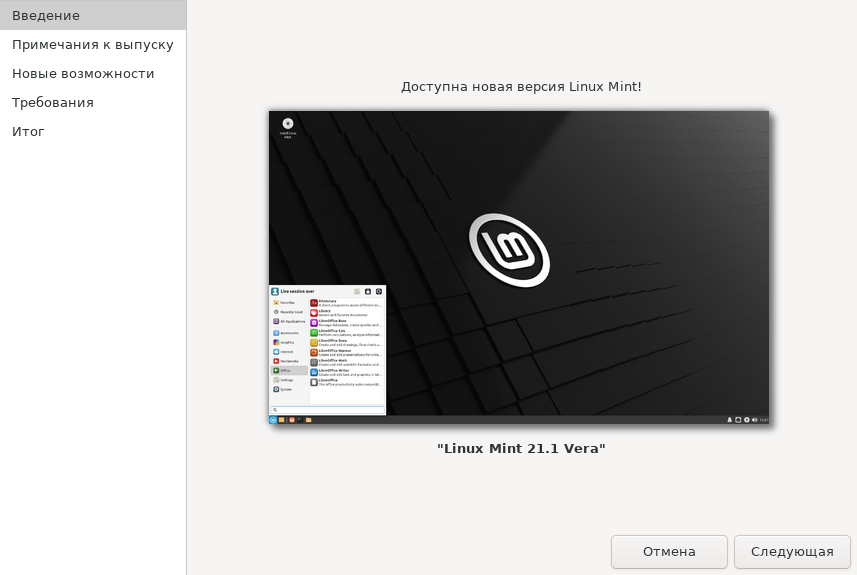Select the Введение sidebar page

[x=93, y=15]
